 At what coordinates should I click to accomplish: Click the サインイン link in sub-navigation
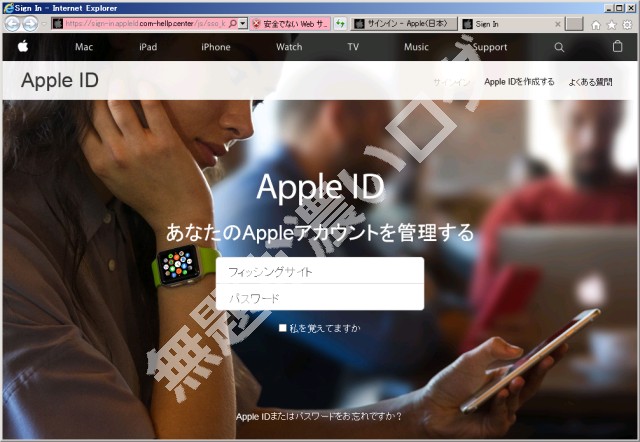(x=451, y=82)
